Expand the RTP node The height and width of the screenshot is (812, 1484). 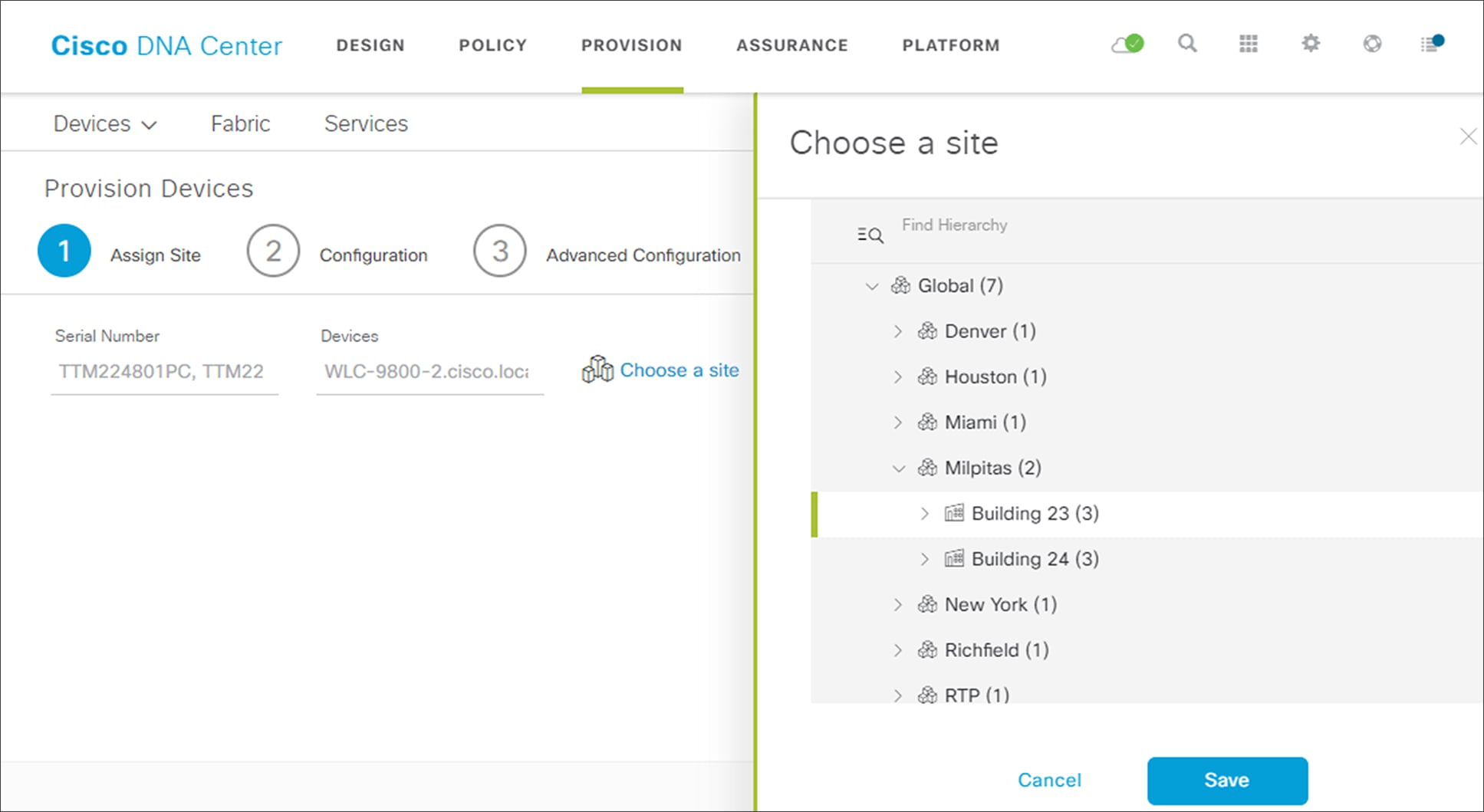898,695
